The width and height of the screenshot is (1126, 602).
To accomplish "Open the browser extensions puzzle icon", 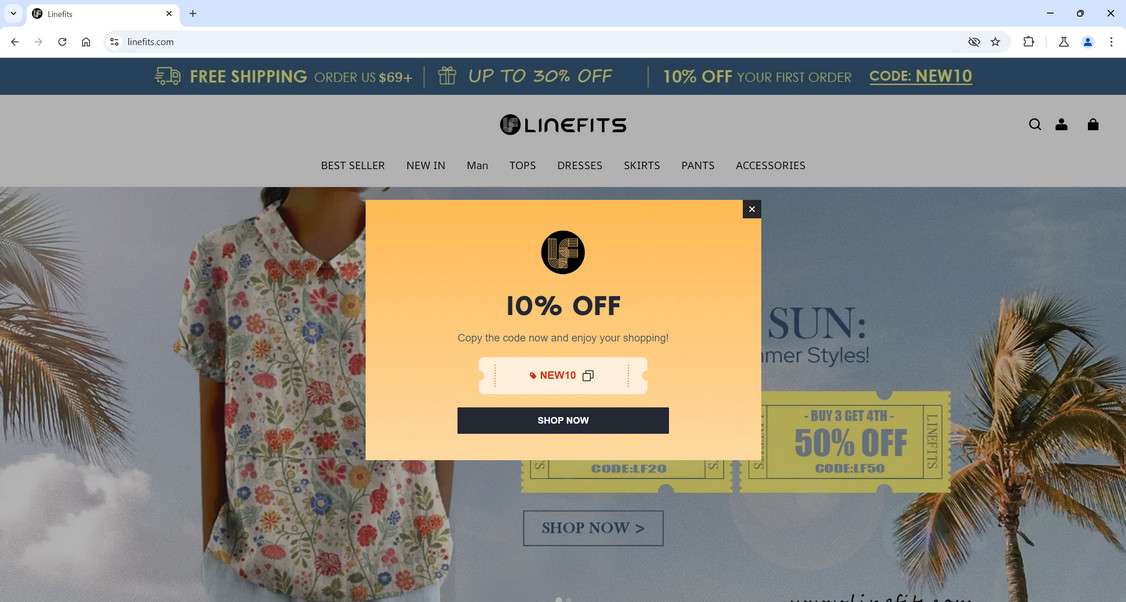I will 1028,42.
